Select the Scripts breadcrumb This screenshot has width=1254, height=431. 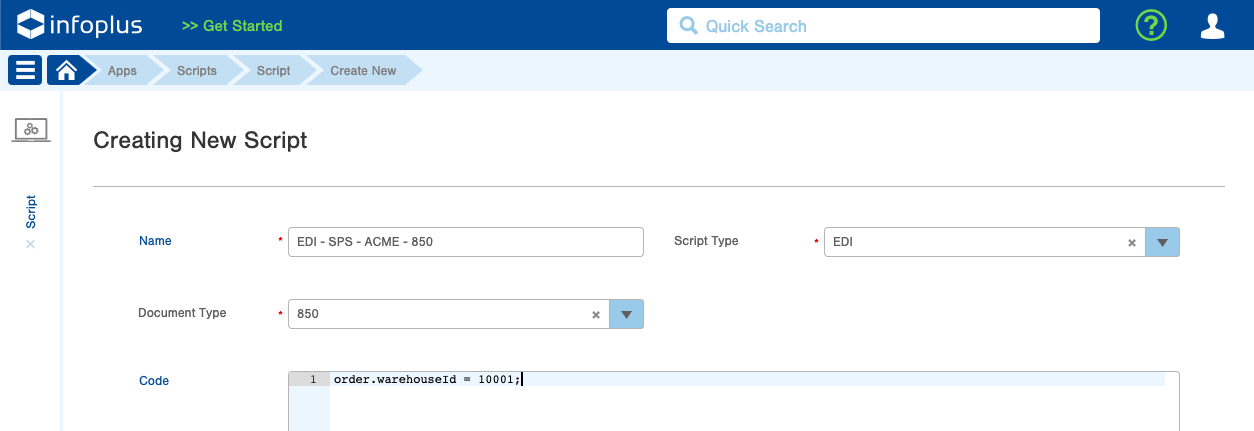pyautogui.click(x=197, y=71)
